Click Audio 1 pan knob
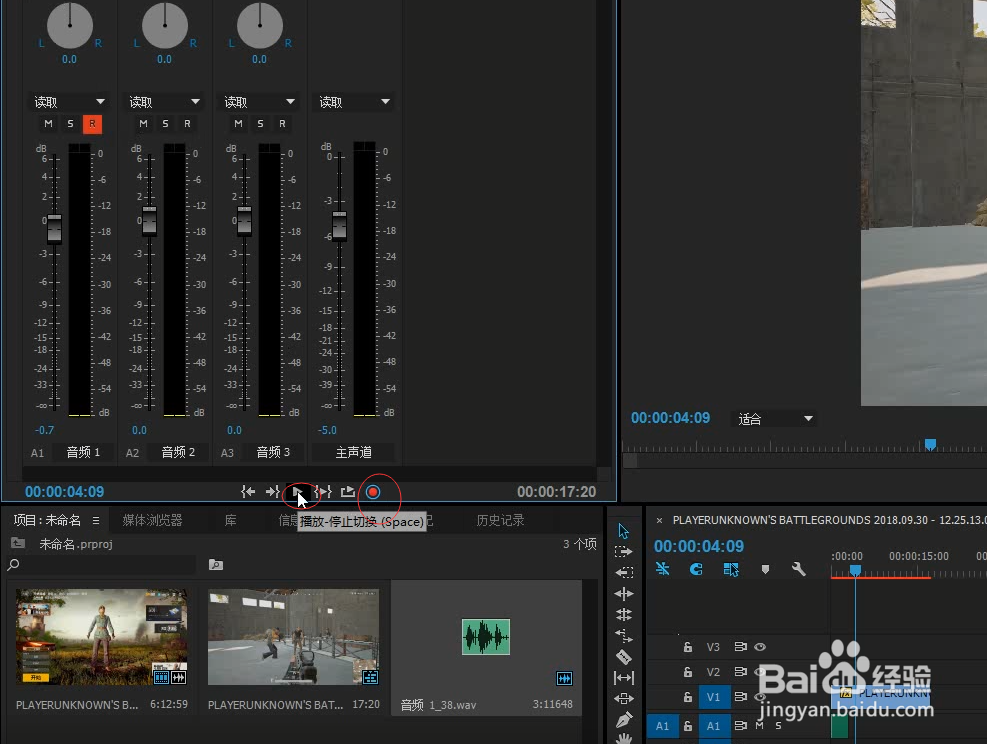The height and width of the screenshot is (744, 987). pos(70,25)
